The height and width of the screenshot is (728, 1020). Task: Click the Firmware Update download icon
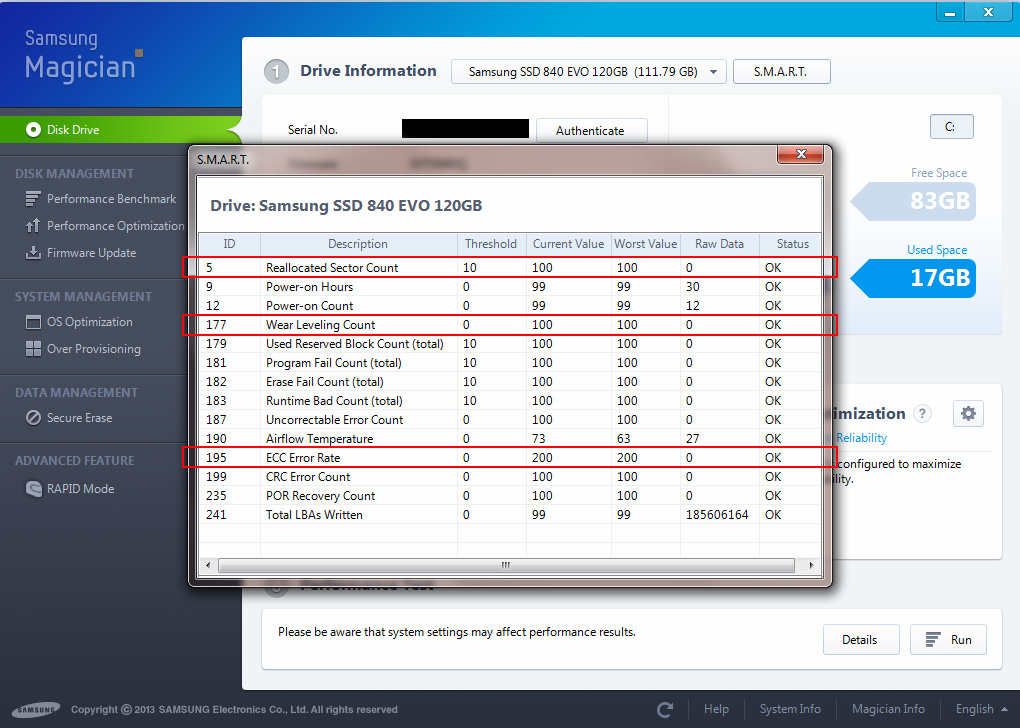pyautogui.click(x=33, y=253)
